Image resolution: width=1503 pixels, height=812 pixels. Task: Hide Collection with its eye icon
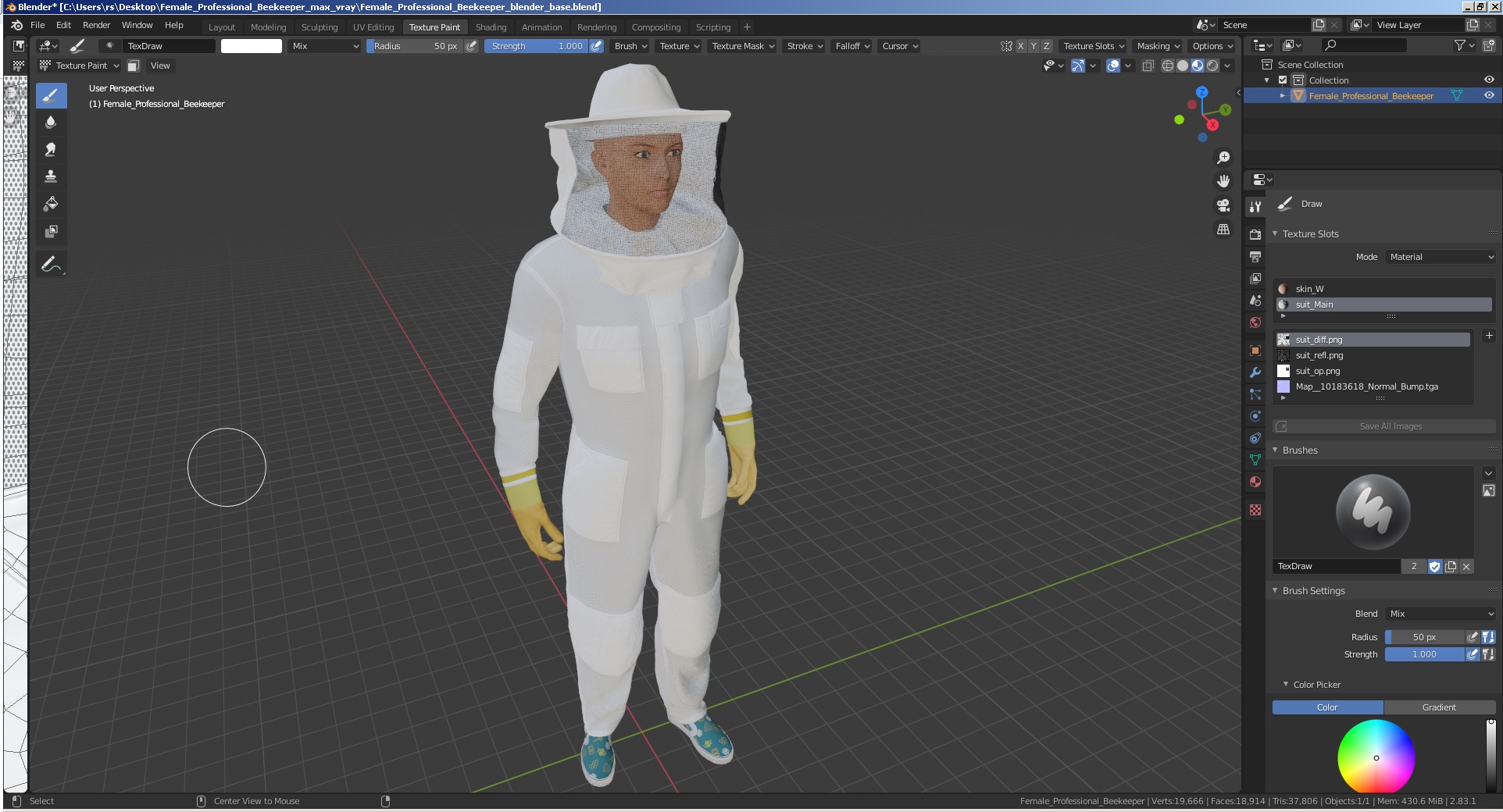click(1489, 80)
